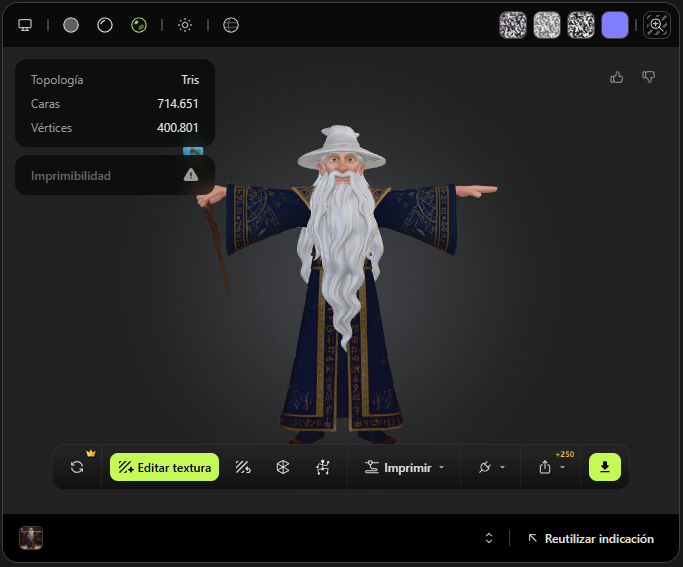Click the wizard 3D model in viewport
The width and height of the screenshot is (683, 567).
click(x=342, y=283)
